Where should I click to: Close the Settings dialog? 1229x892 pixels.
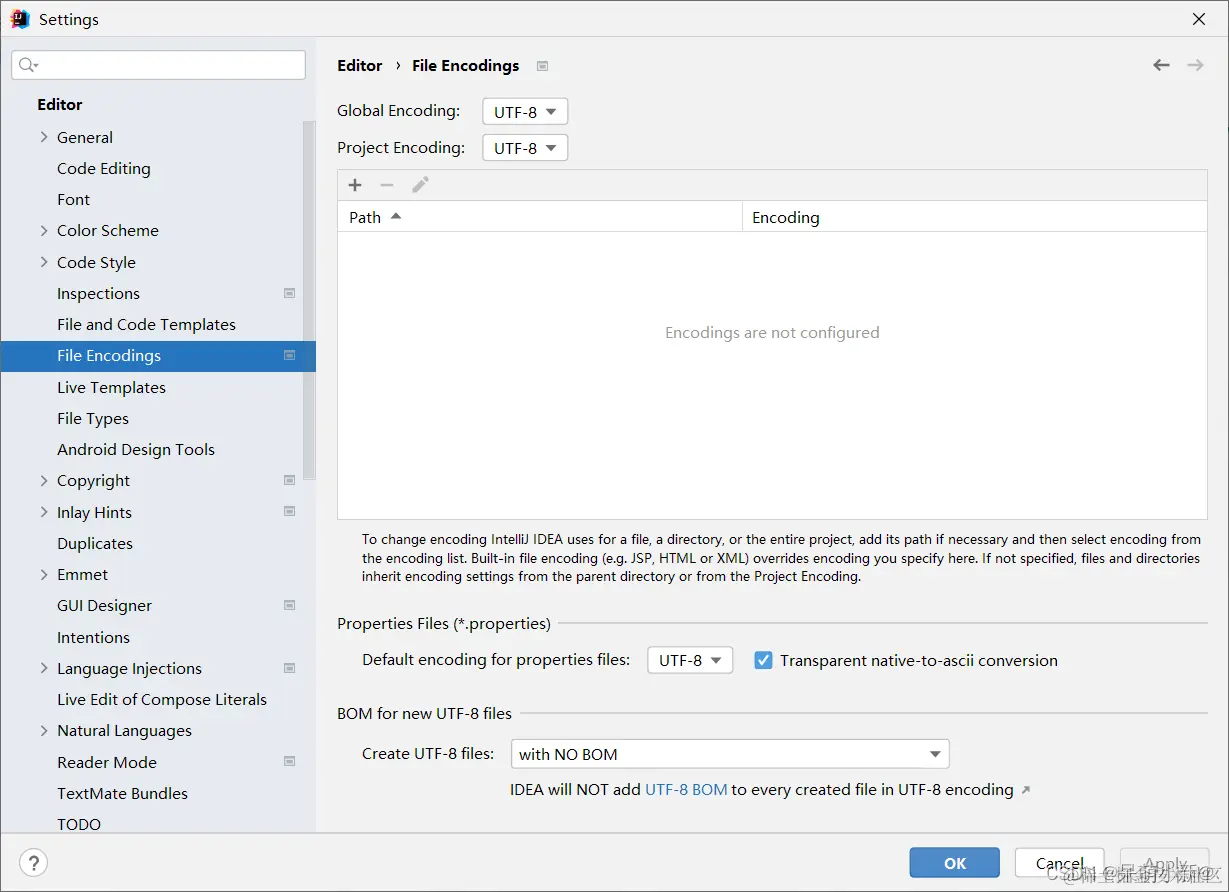(x=1198, y=19)
